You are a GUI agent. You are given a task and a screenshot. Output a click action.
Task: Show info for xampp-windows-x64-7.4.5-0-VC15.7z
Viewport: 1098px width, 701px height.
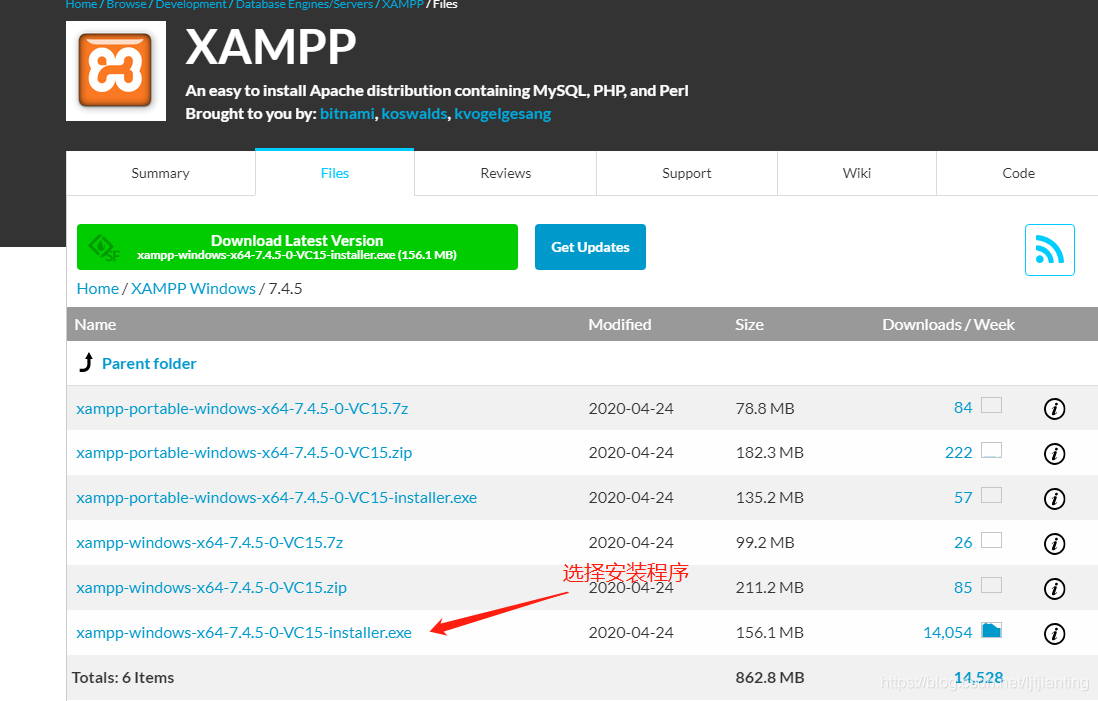tap(1054, 543)
